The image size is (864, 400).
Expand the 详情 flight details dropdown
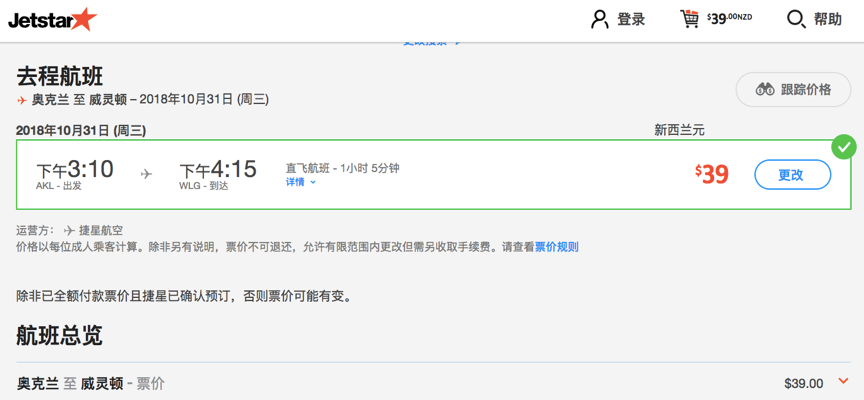coord(300,182)
